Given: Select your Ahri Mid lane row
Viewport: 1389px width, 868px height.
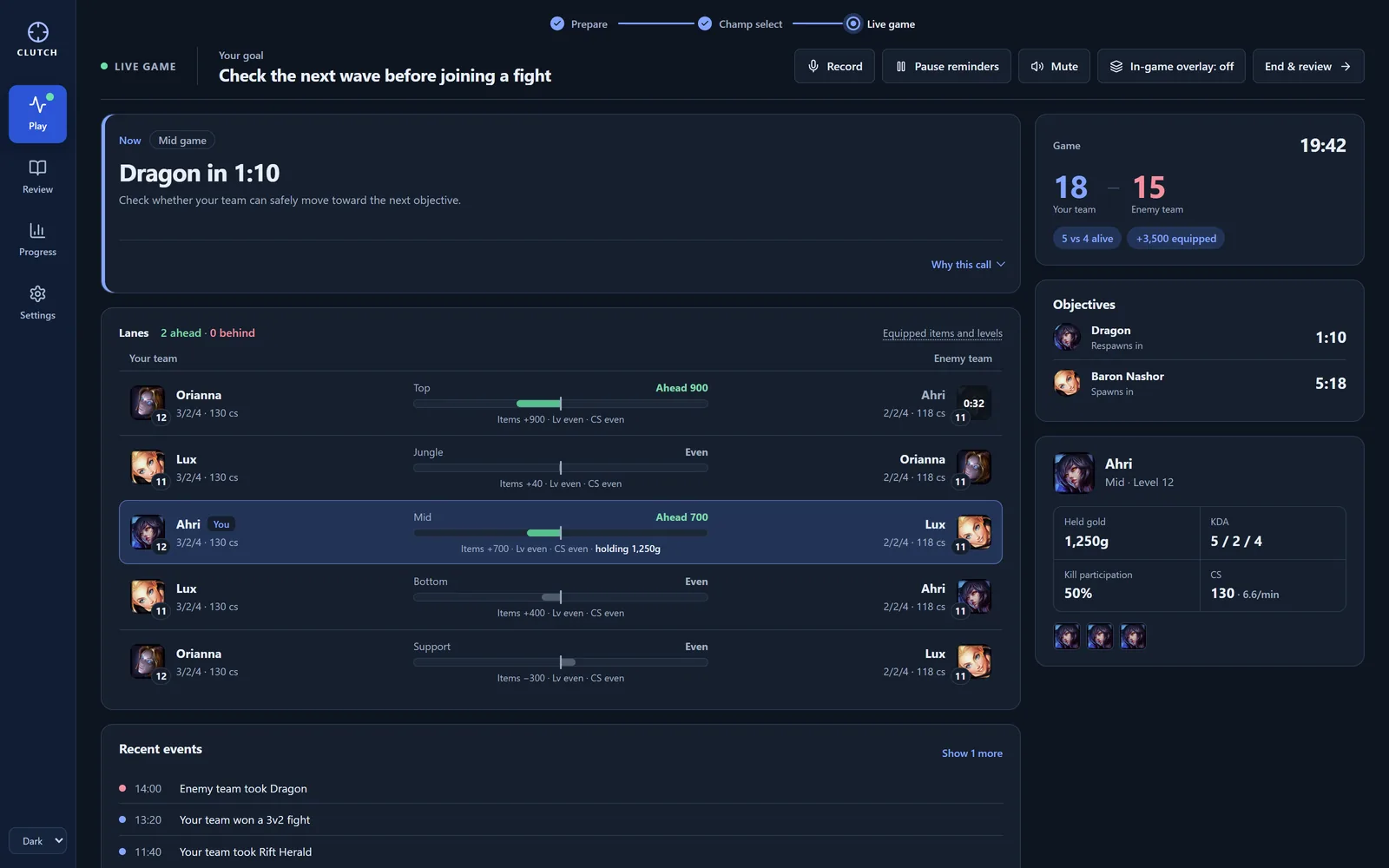Looking at the screenshot, I should (x=561, y=532).
